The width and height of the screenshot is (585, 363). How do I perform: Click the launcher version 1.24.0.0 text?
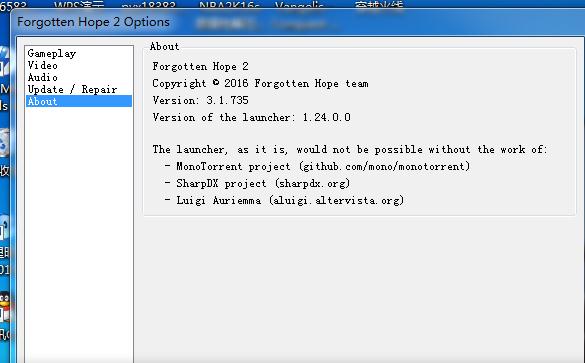(x=326, y=118)
